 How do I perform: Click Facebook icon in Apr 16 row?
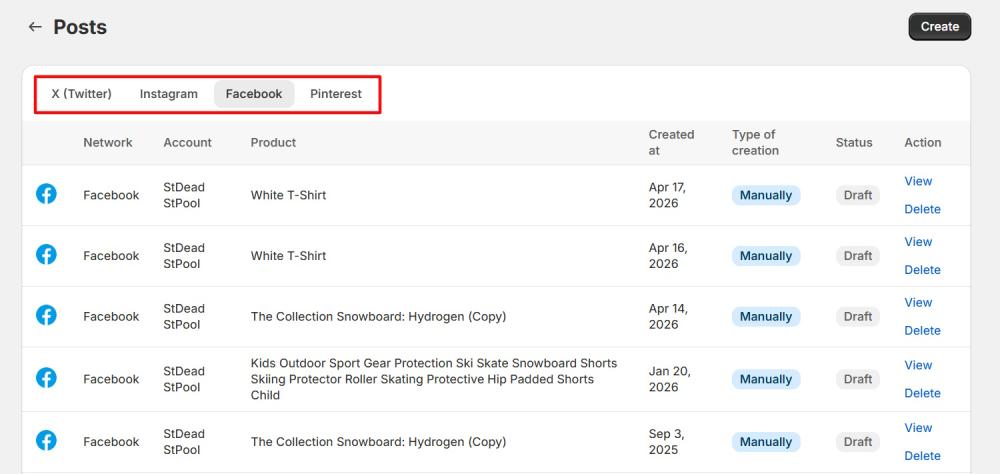(46, 255)
